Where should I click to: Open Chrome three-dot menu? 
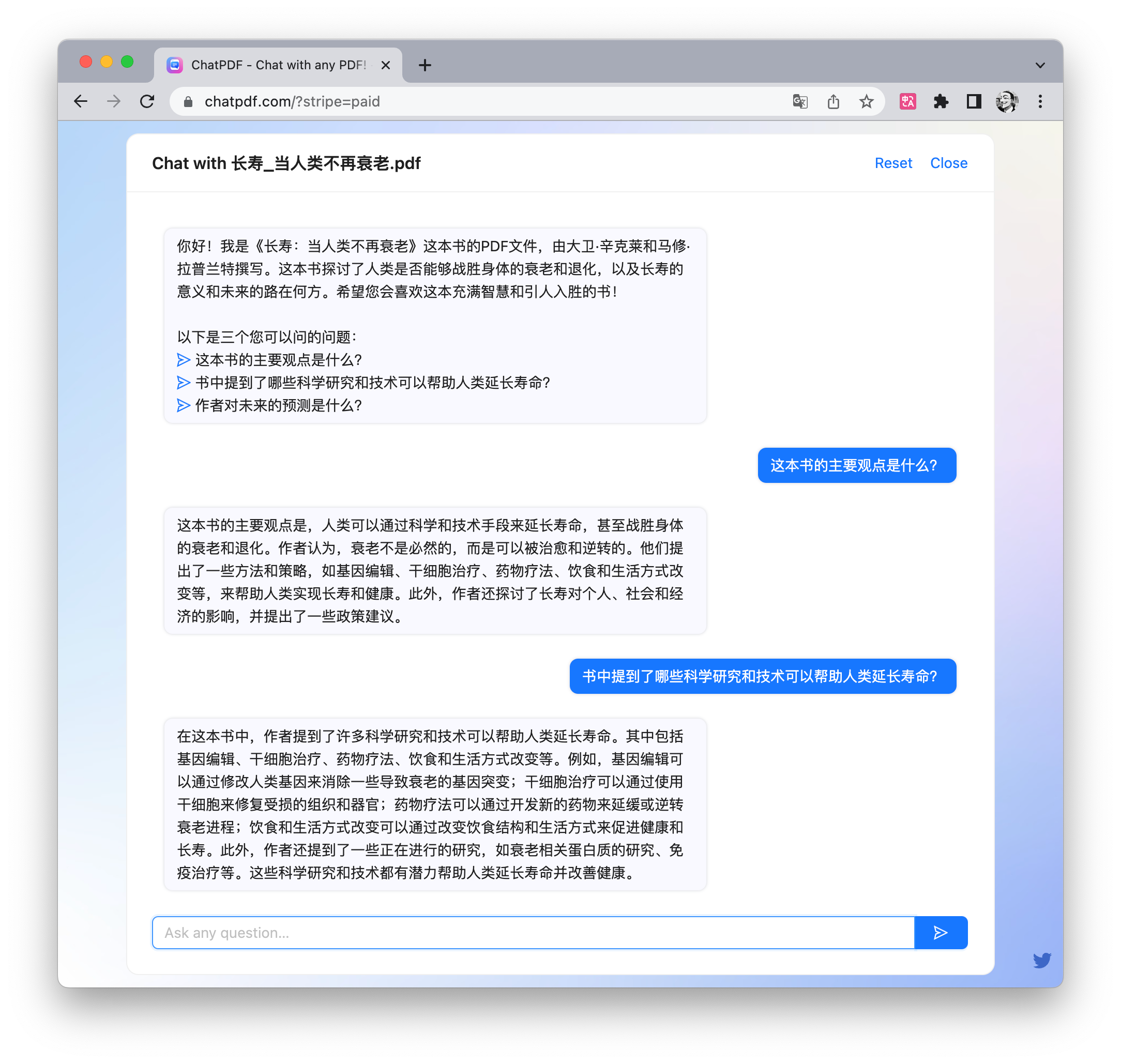[1040, 101]
